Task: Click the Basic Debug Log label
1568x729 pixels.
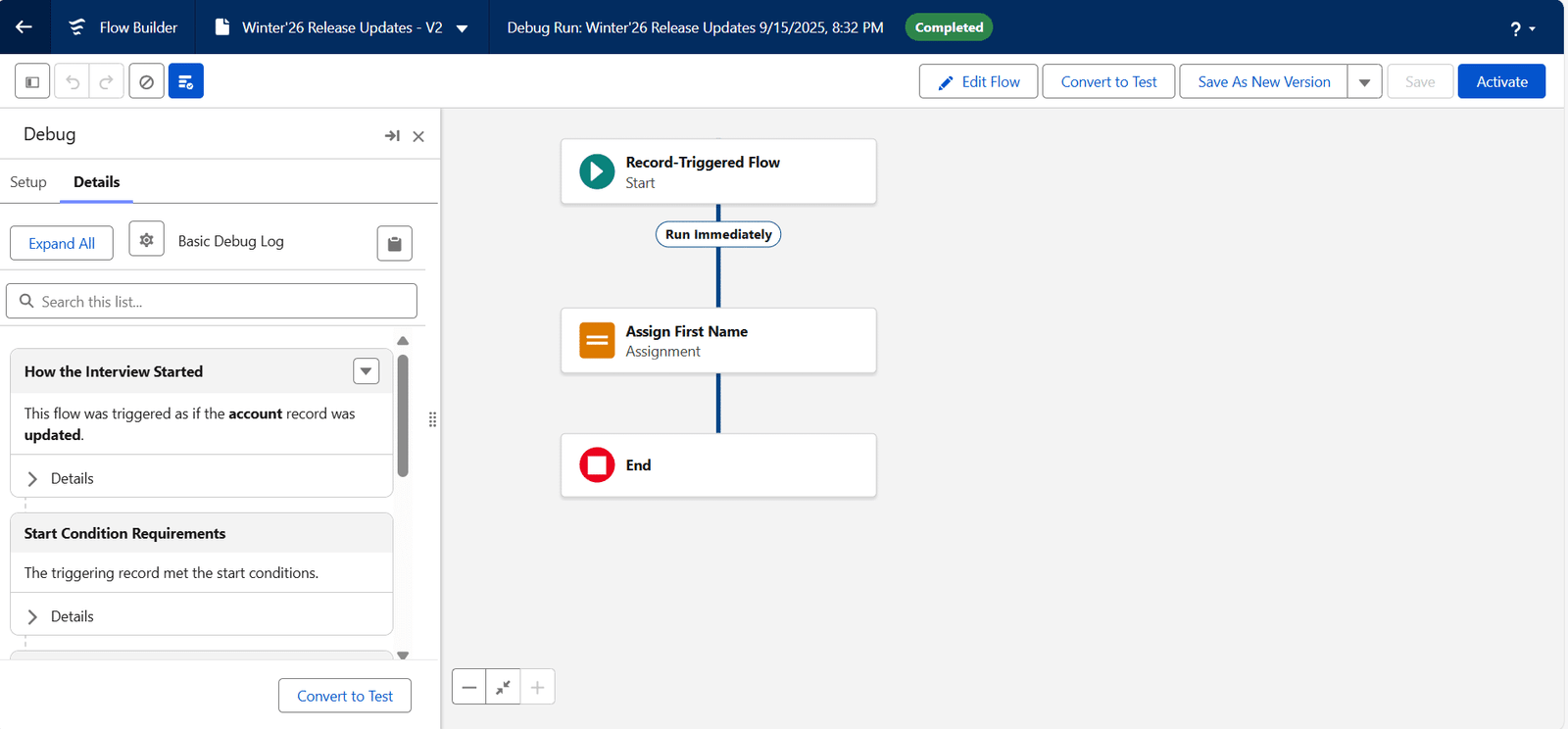Action: pos(231,241)
